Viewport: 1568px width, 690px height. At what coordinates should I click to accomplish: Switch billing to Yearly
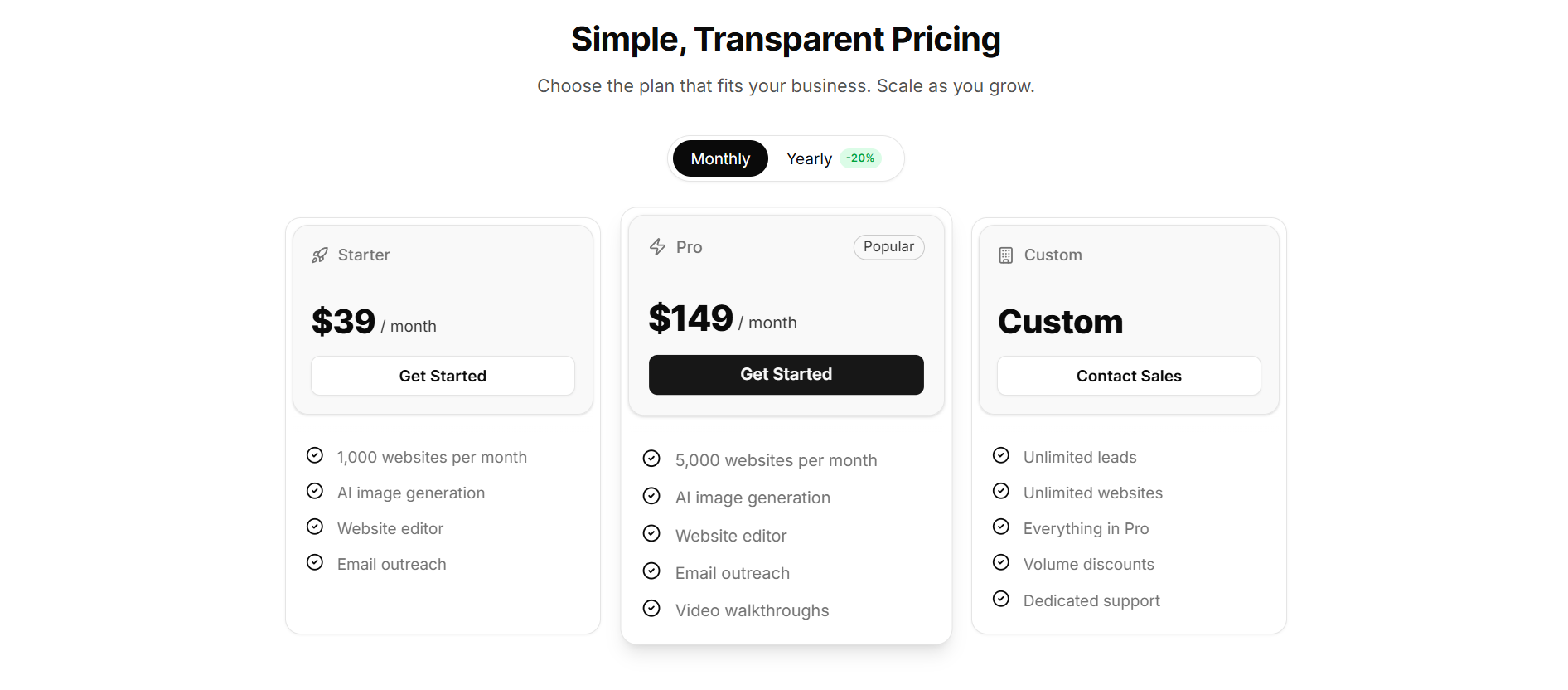[808, 158]
